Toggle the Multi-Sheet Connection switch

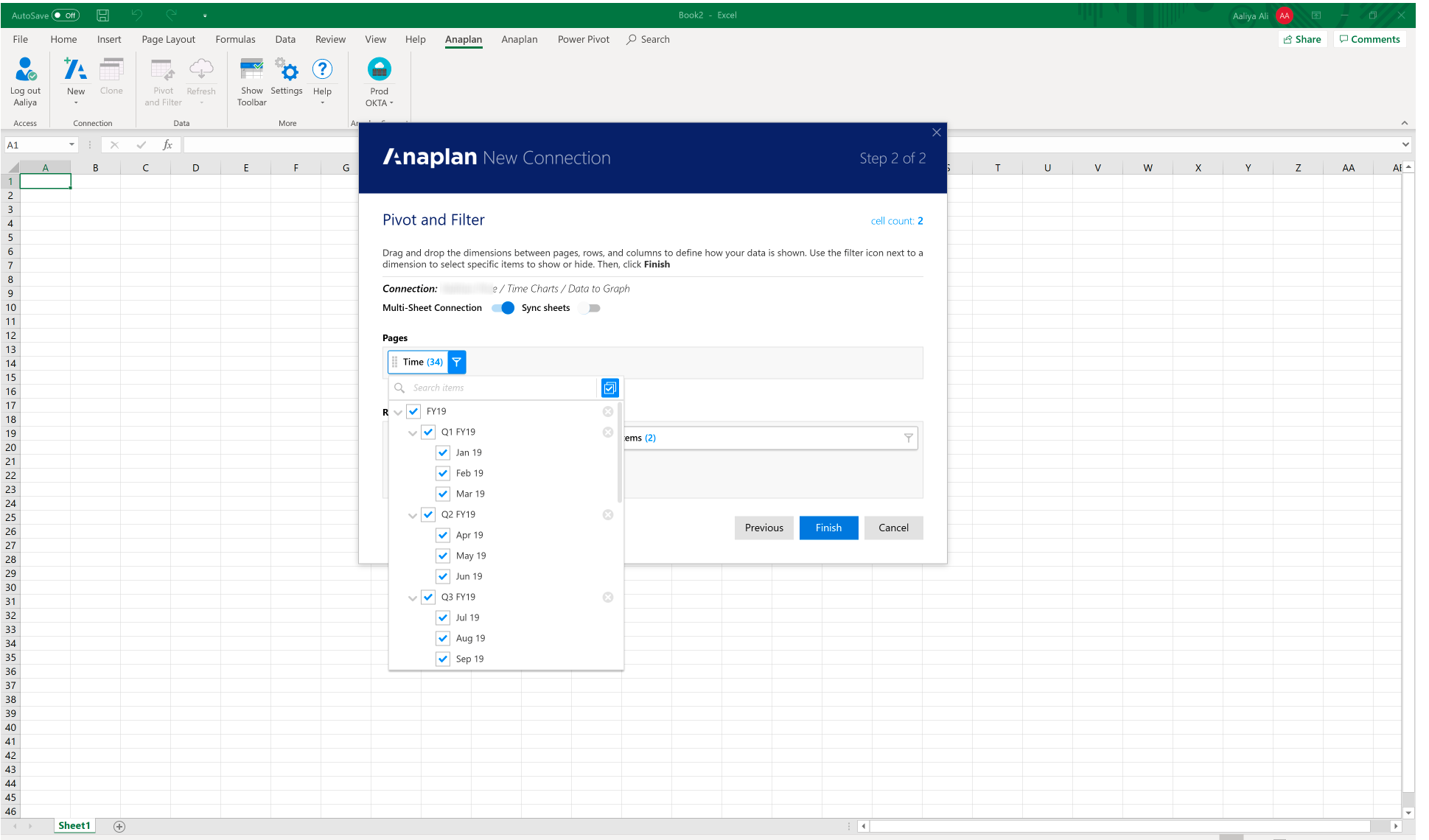click(x=503, y=308)
